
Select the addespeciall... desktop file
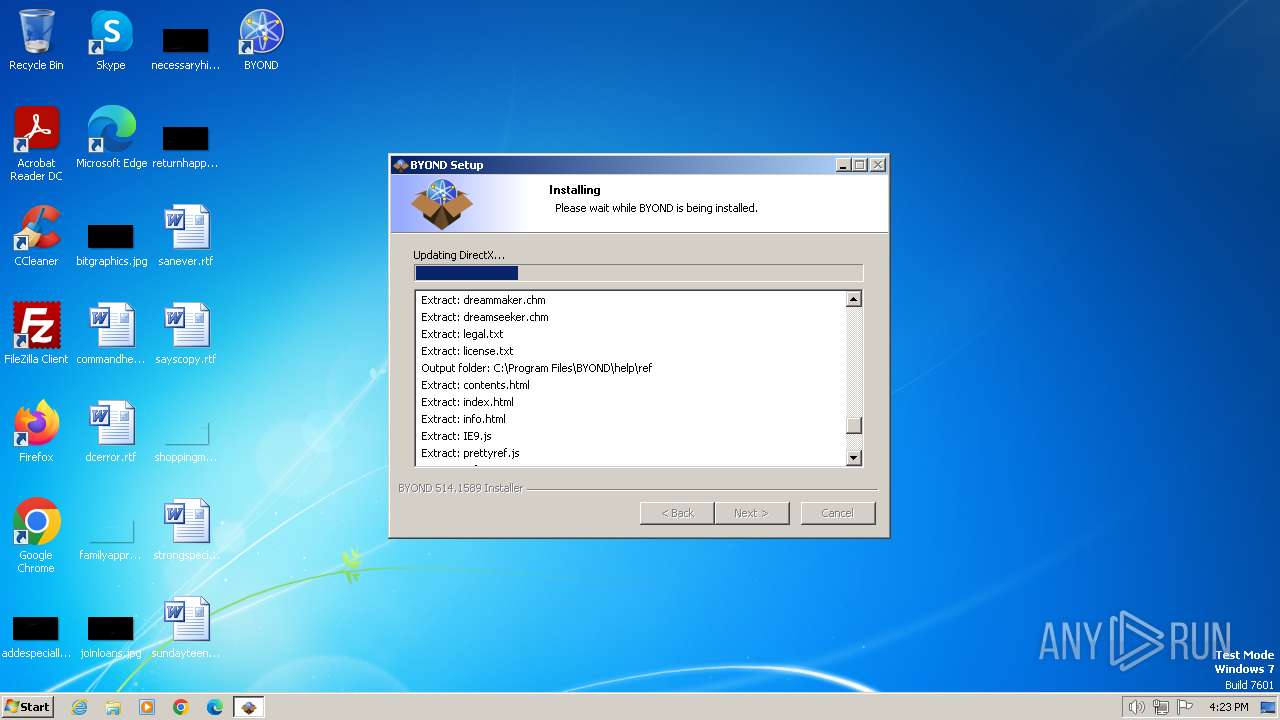point(36,636)
